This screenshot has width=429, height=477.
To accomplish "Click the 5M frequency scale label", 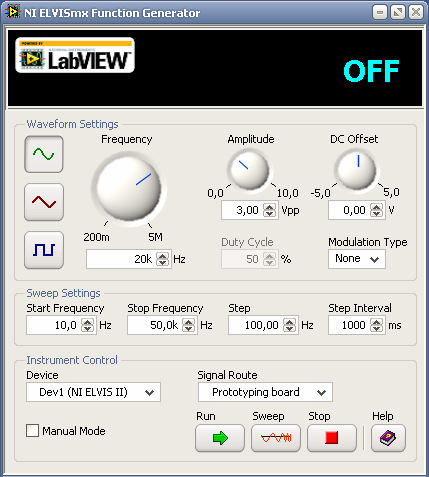I will (x=155, y=237).
